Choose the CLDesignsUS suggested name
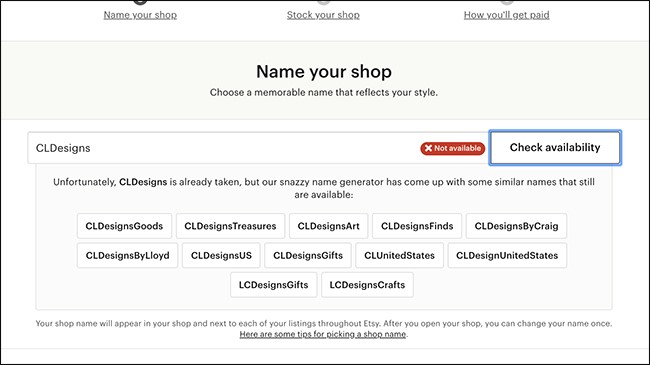The height and width of the screenshot is (365, 650). 221,256
